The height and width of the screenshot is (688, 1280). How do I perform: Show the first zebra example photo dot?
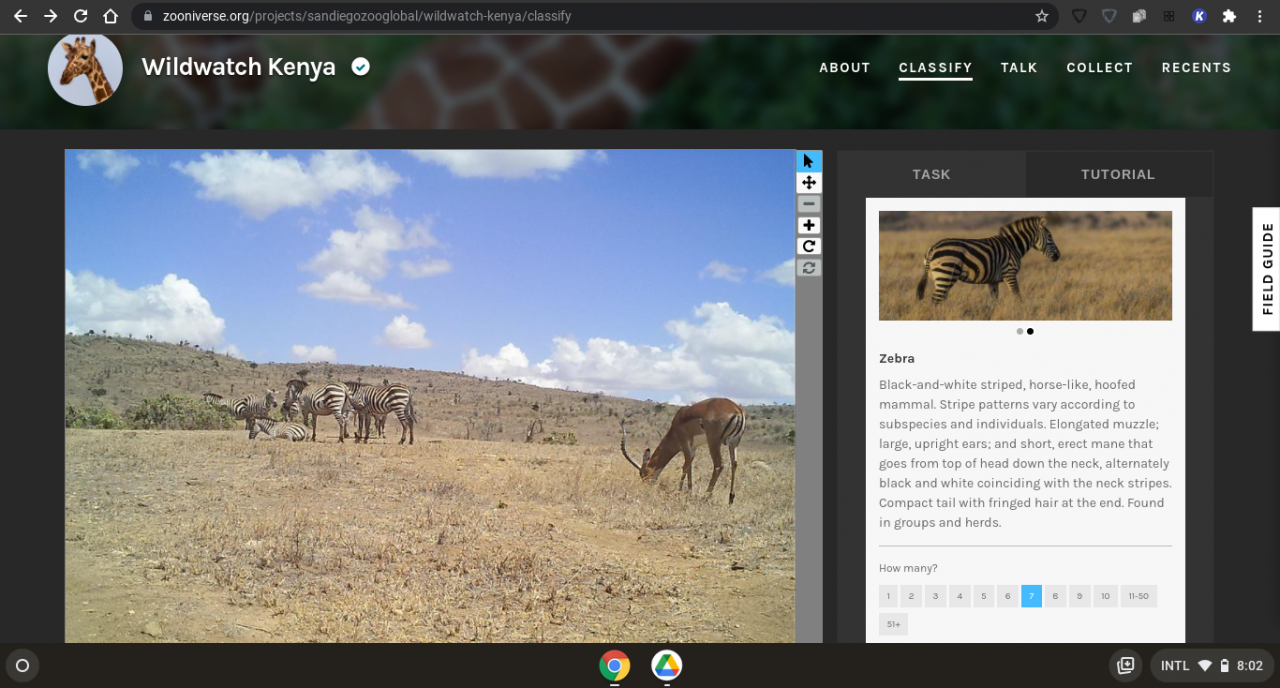tap(1019, 331)
